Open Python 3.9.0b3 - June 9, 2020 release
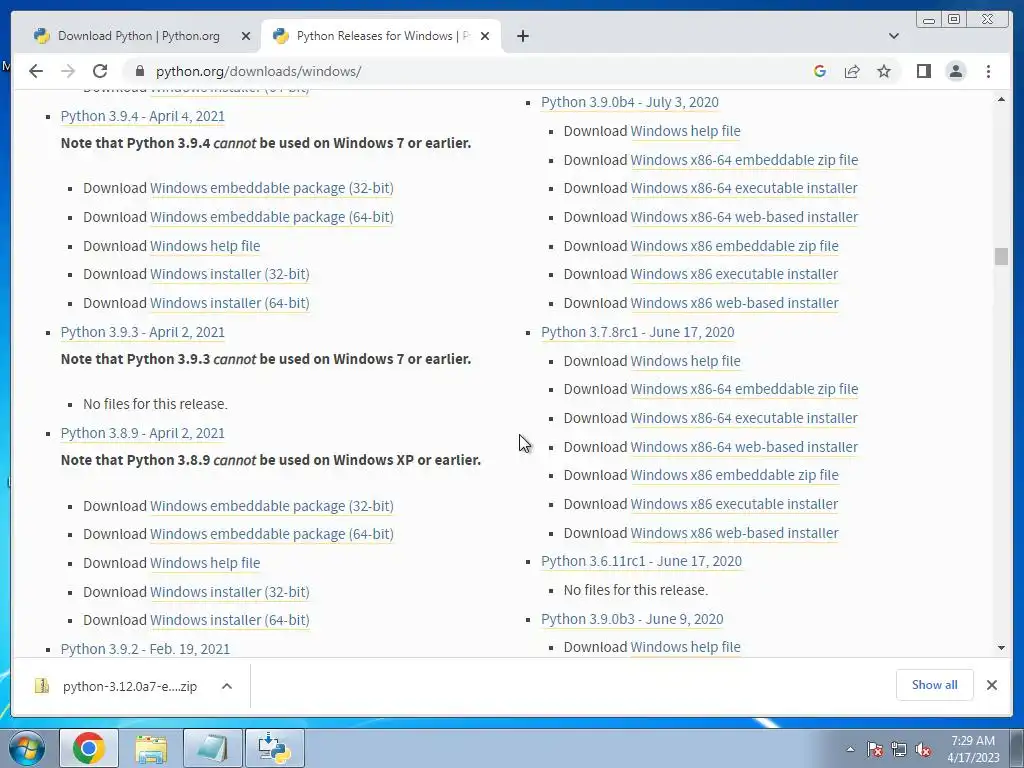The height and width of the screenshot is (768, 1024). [x=632, y=618]
